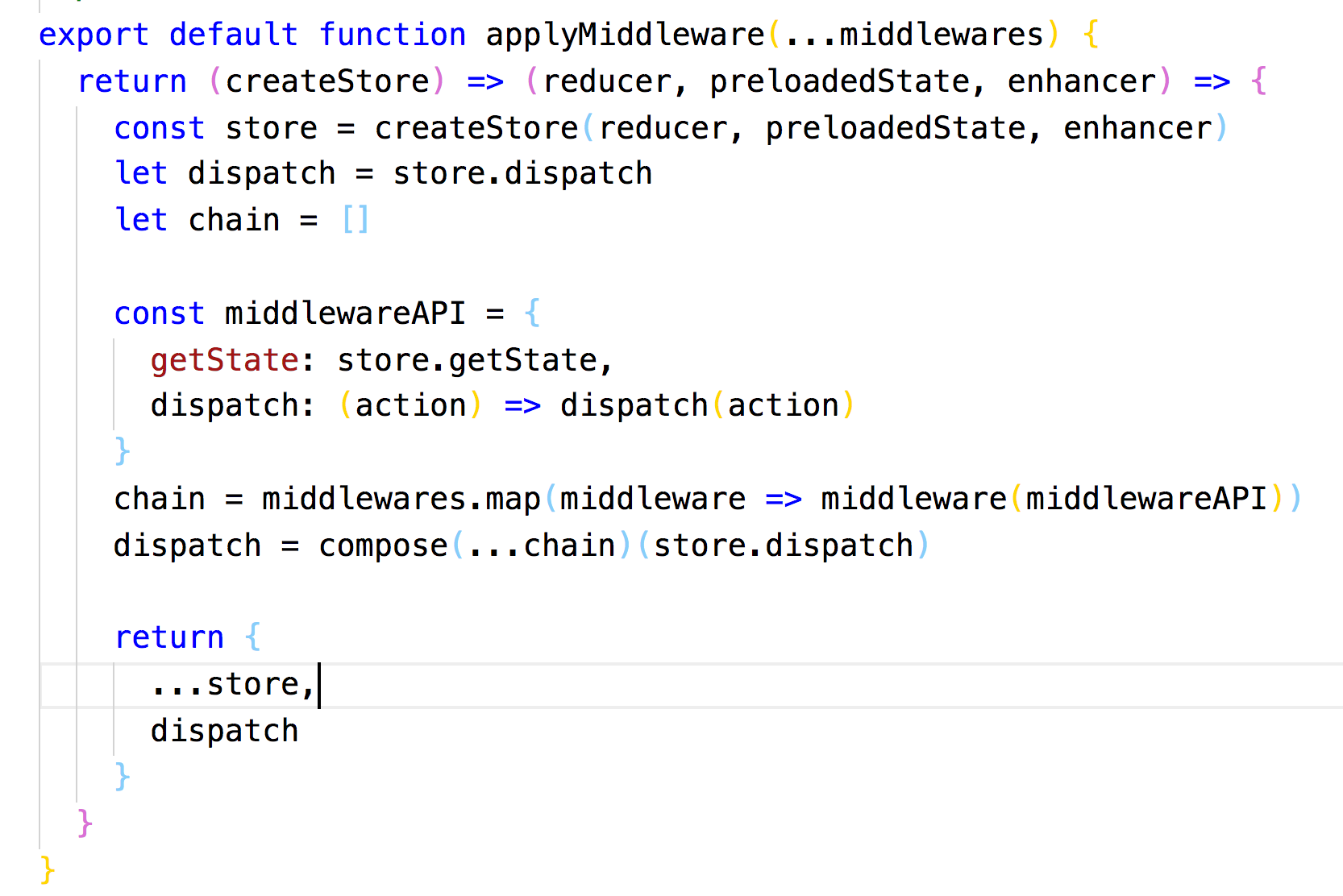The image size is (1343, 896).
Task: Click 'let chain' variable name
Action: click(234, 220)
